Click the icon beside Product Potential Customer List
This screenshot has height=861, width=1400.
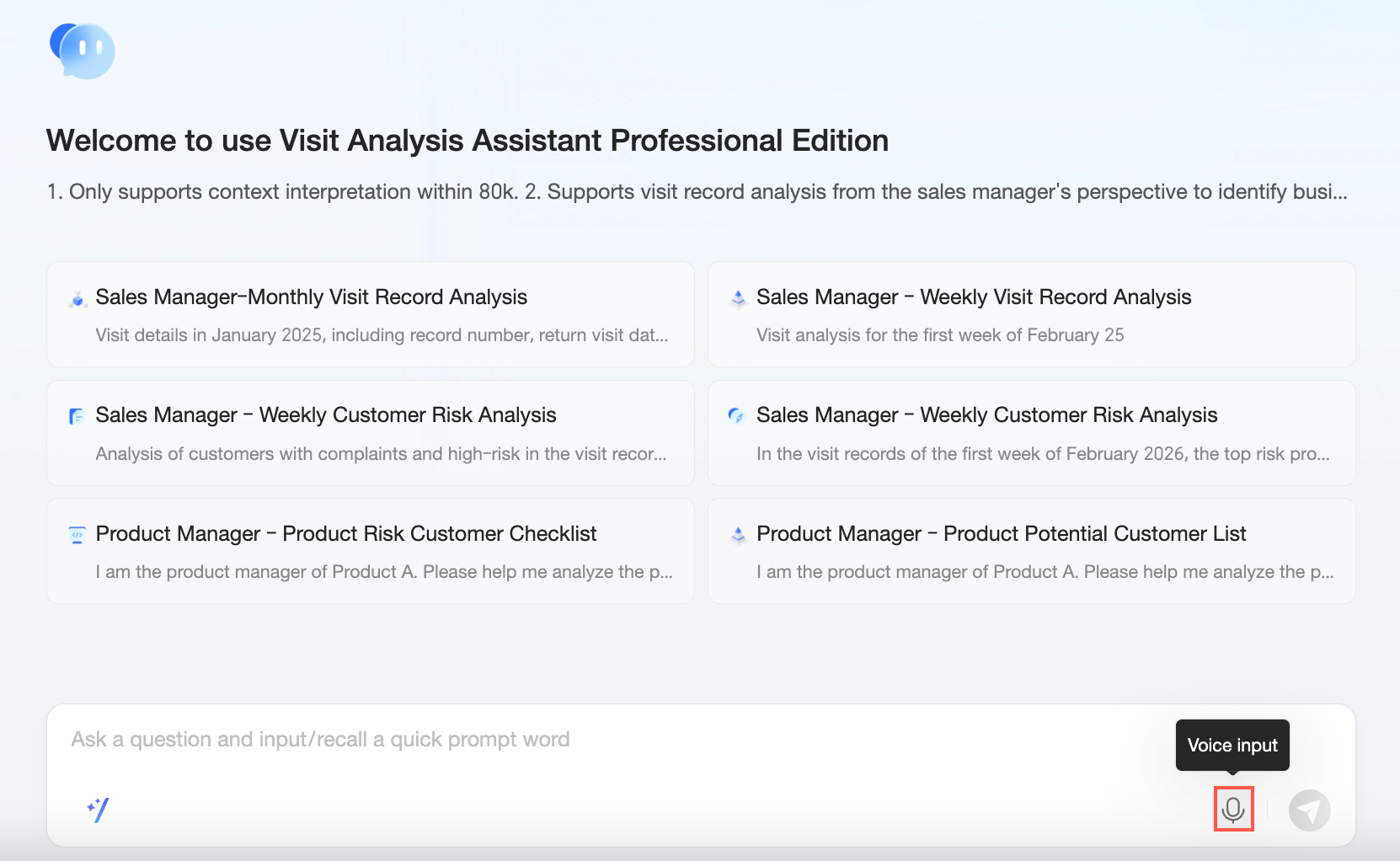pyautogui.click(x=739, y=535)
